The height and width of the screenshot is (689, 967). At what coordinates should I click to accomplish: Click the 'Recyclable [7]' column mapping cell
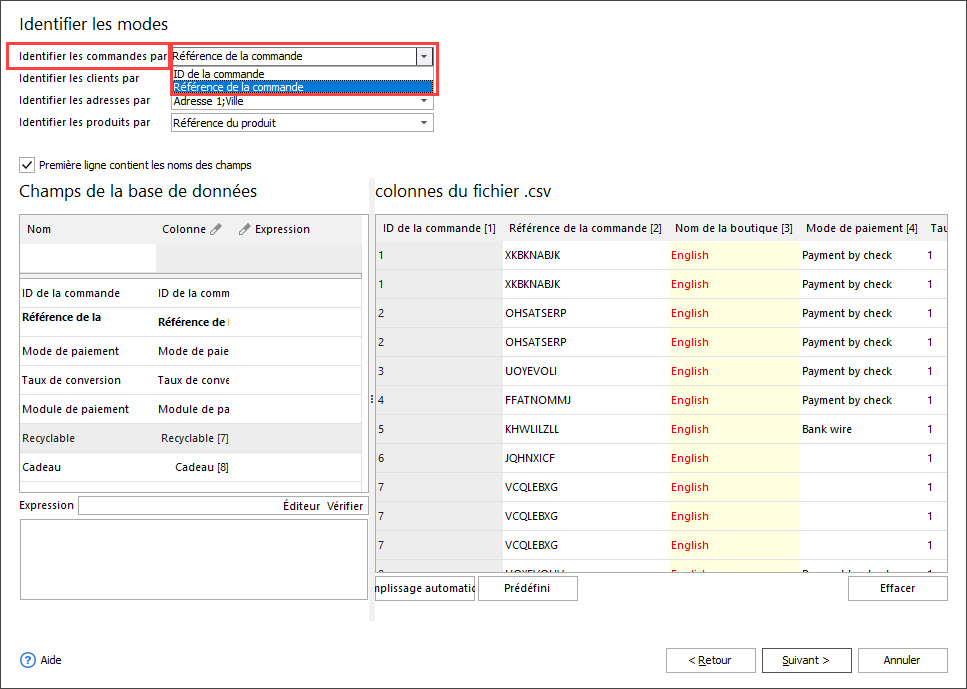(194, 438)
